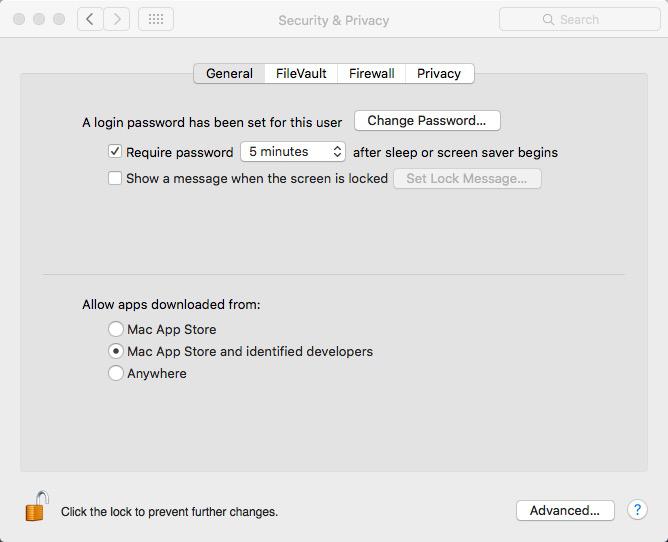Select Mac App Store and identified developers
Viewport: 668px width, 542px height.
[116, 351]
